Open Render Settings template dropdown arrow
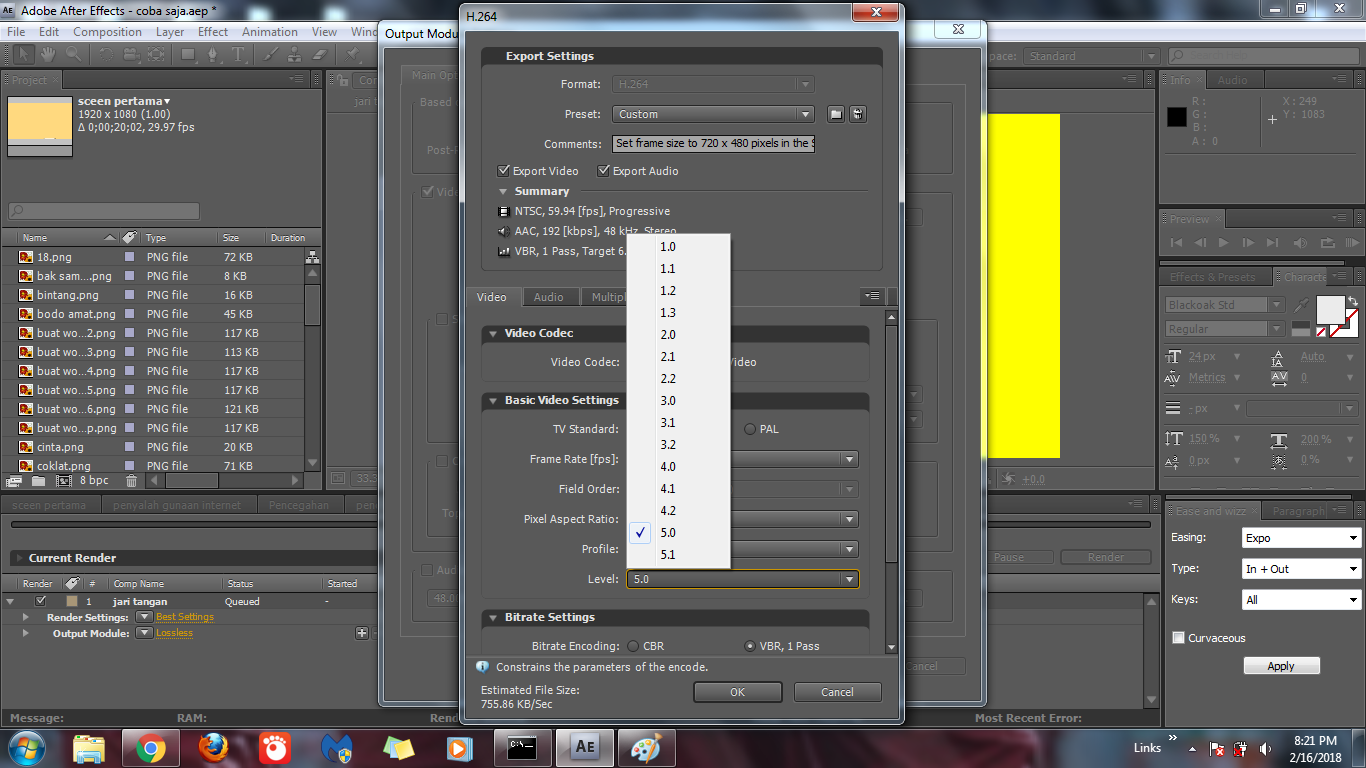 tap(144, 617)
